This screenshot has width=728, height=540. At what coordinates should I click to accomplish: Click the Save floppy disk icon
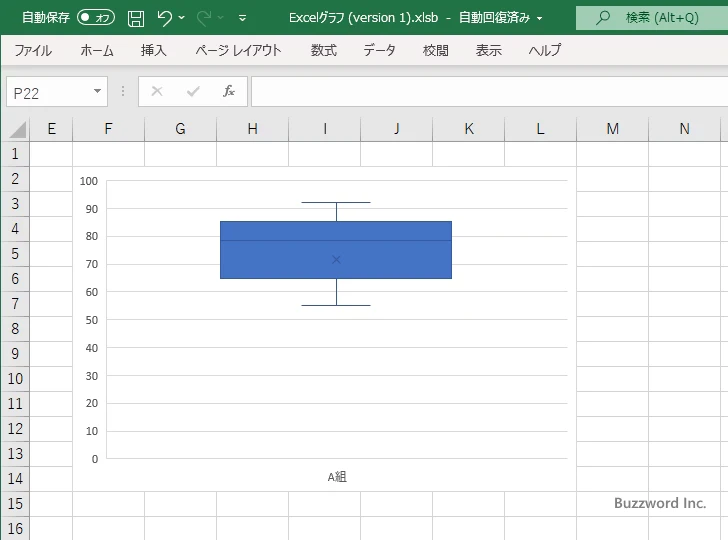click(x=136, y=18)
